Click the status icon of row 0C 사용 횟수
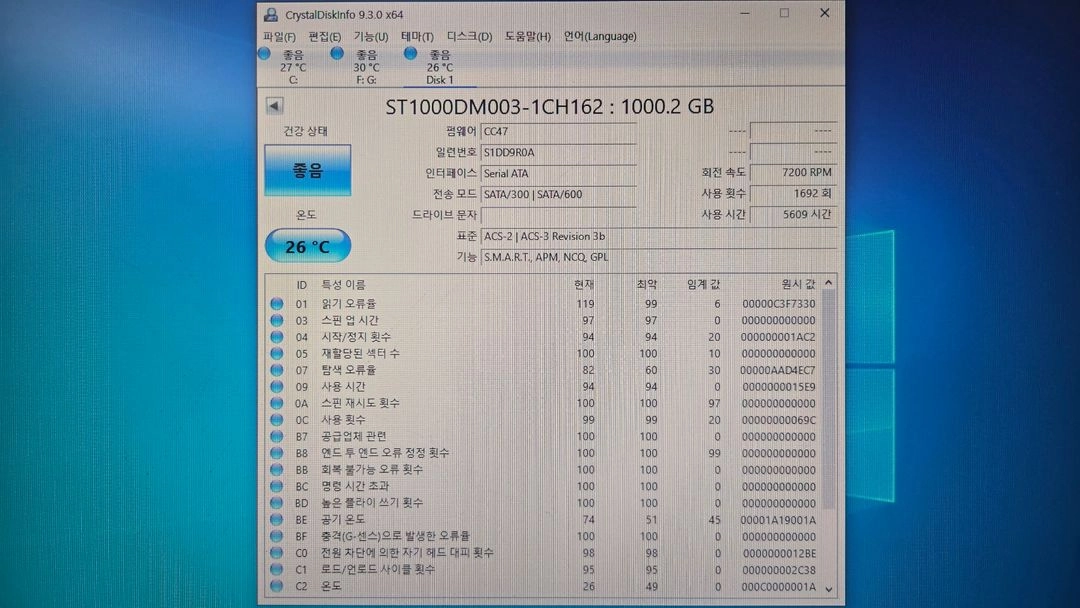Viewport: 1080px width, 608px height. (277, 419)
